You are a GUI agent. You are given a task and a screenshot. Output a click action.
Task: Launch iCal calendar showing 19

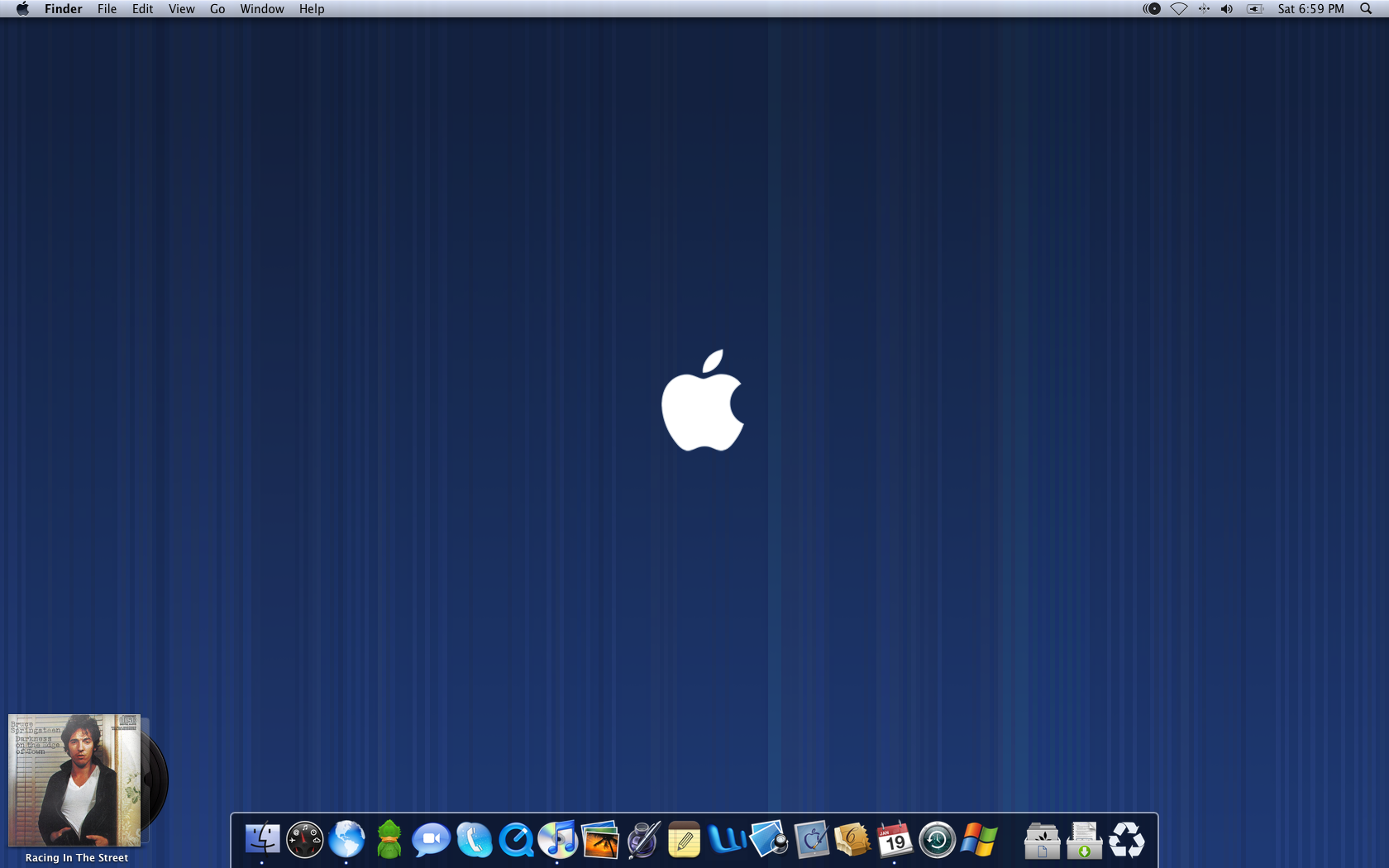pyautogui.click(x=895, y=840)
